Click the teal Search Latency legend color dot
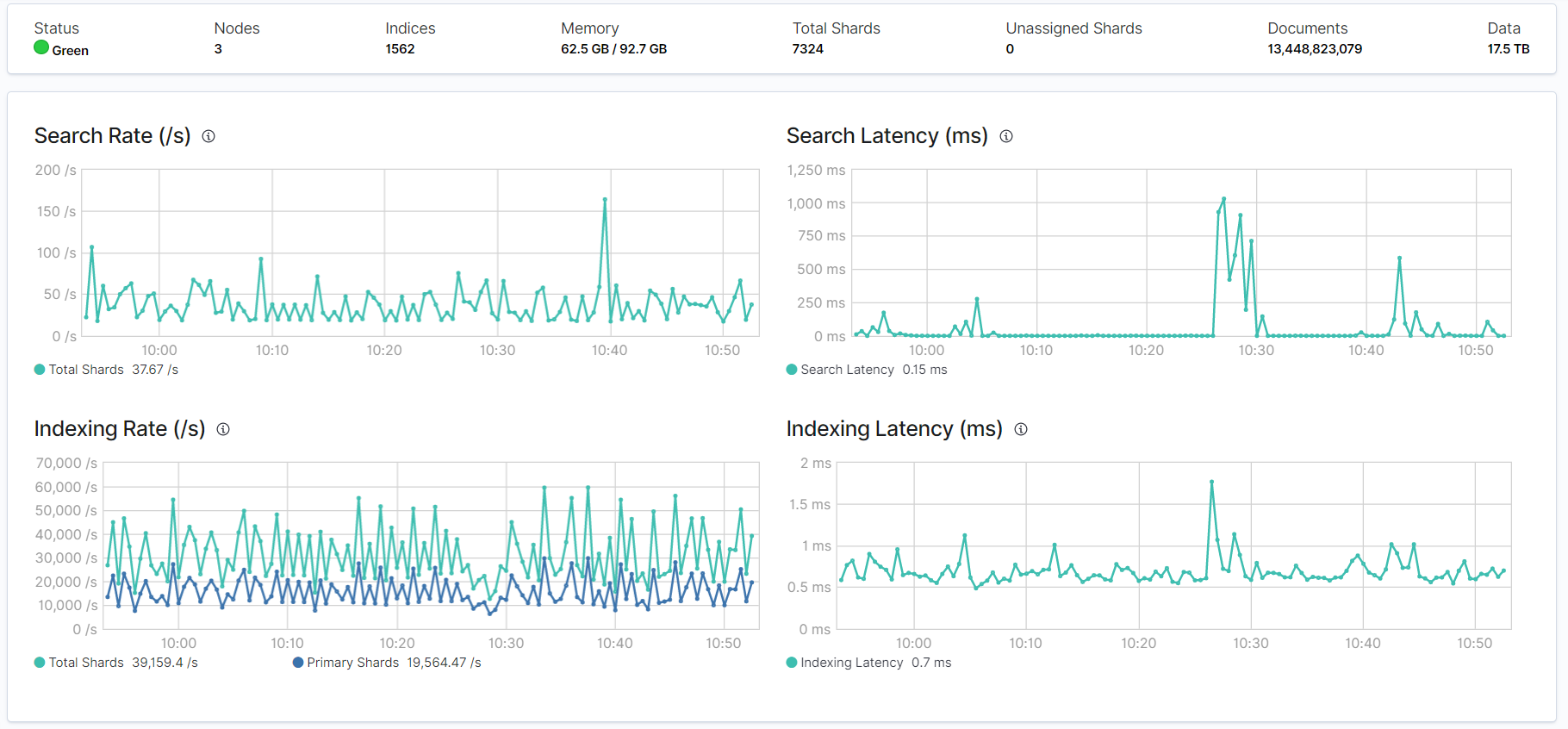This screenshot has width=1568, height=729. [x=792, y=370]
